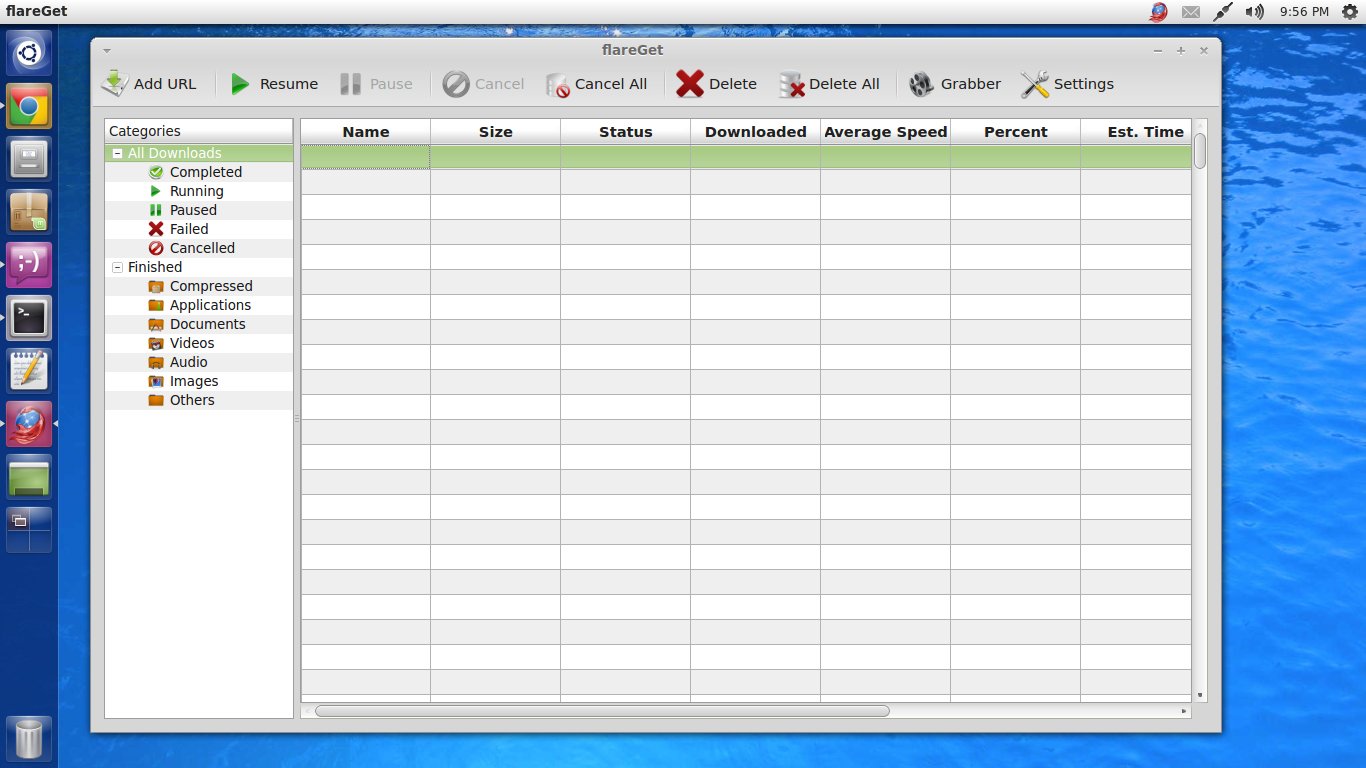1366x768 pixels.
Task: Select the Compressed folder category
Action: pyautogui.click(x=210, y=286)
